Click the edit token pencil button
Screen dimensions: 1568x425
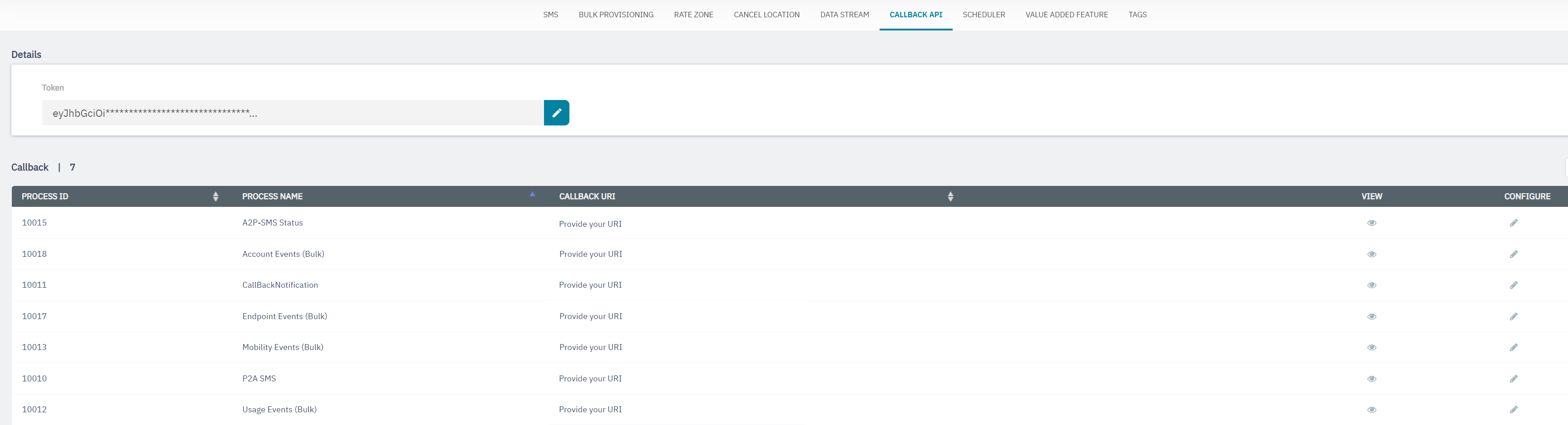coord(556,113)
